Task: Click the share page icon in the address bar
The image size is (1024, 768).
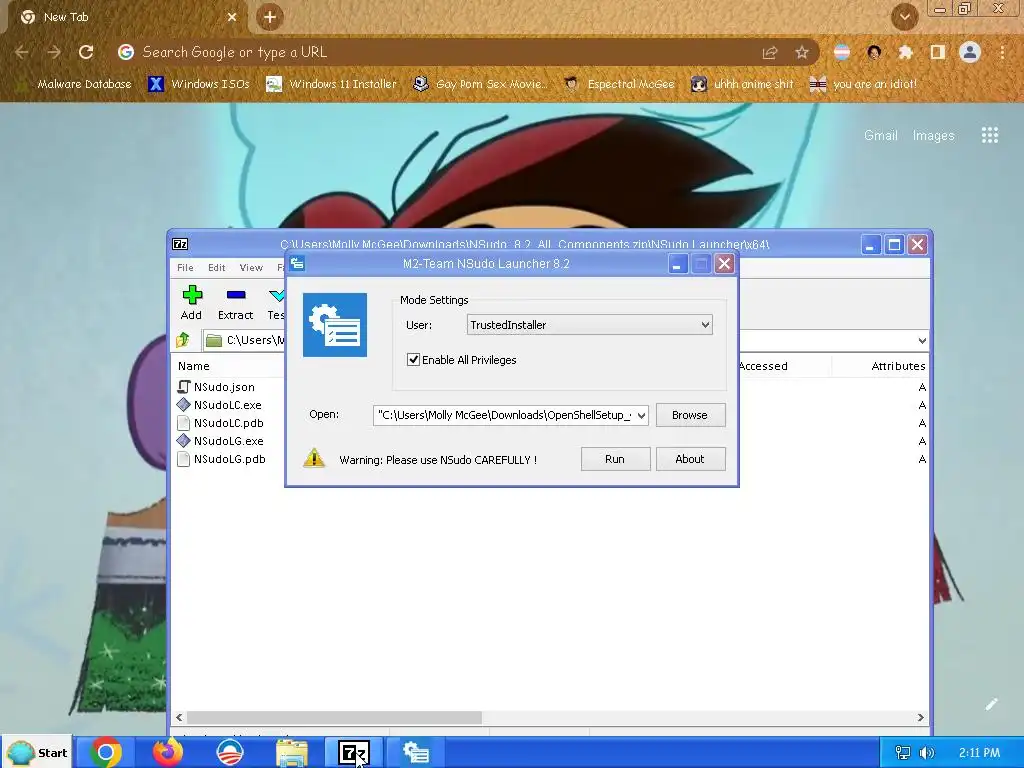Action: [770, 52]
